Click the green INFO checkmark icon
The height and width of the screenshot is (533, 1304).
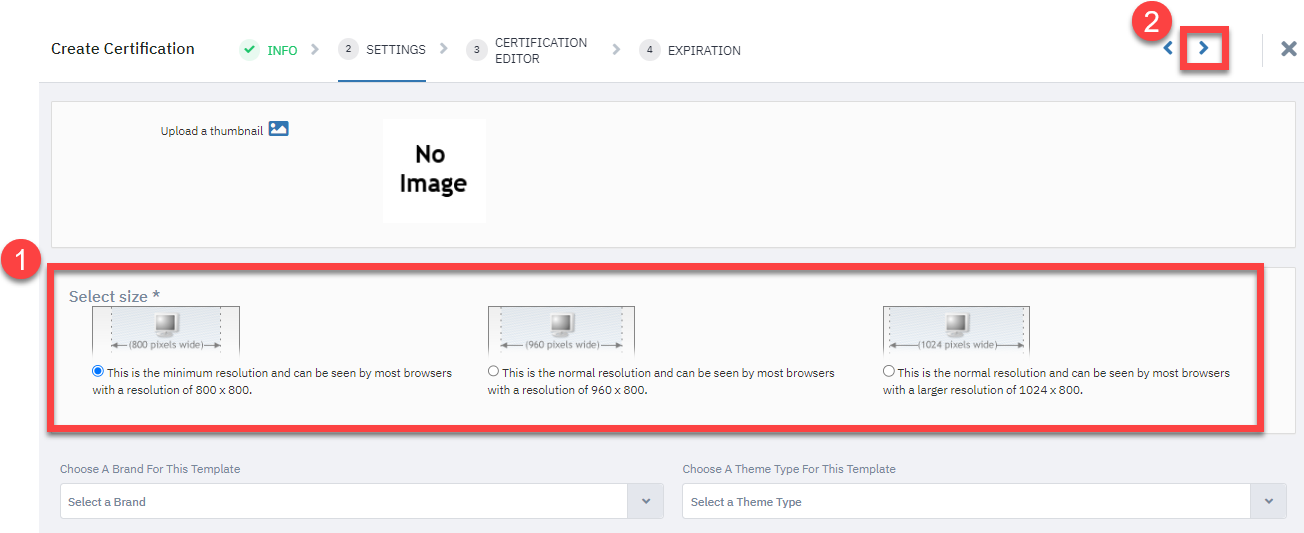tap(249, 49)
